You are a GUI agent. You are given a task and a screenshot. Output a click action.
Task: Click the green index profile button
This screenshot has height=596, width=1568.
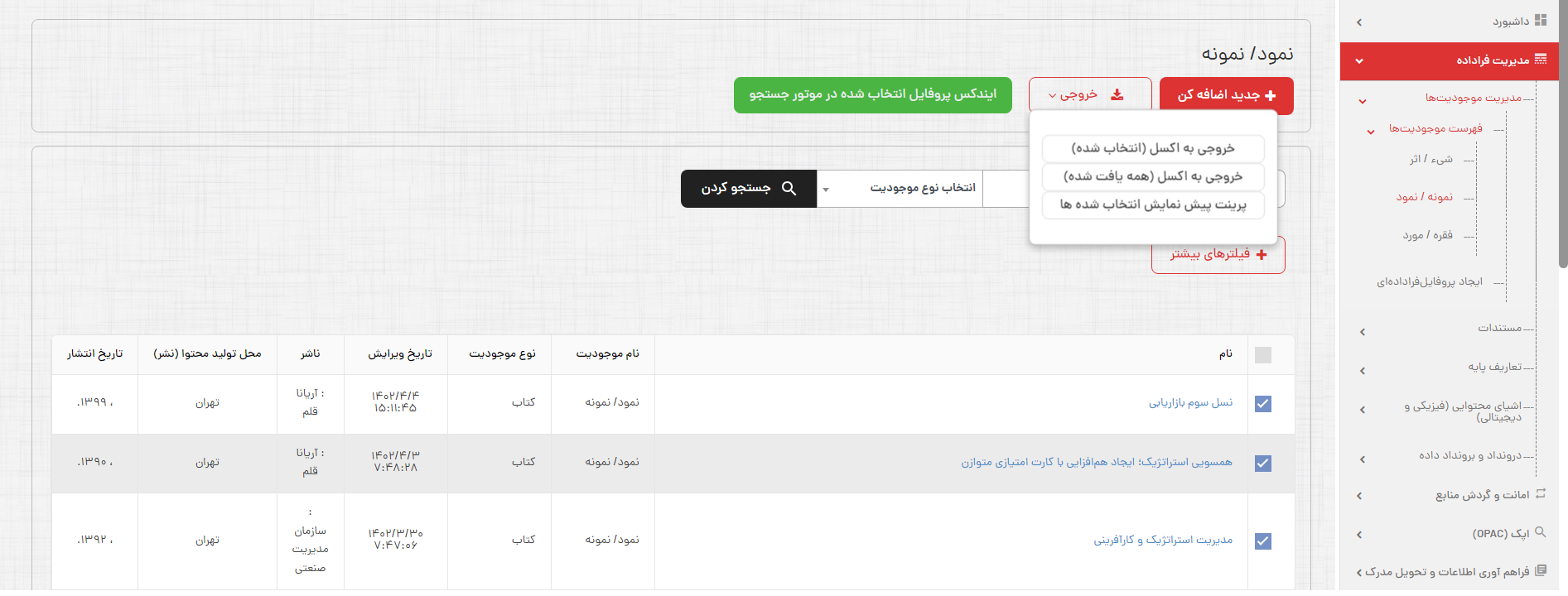click(872, 95)
